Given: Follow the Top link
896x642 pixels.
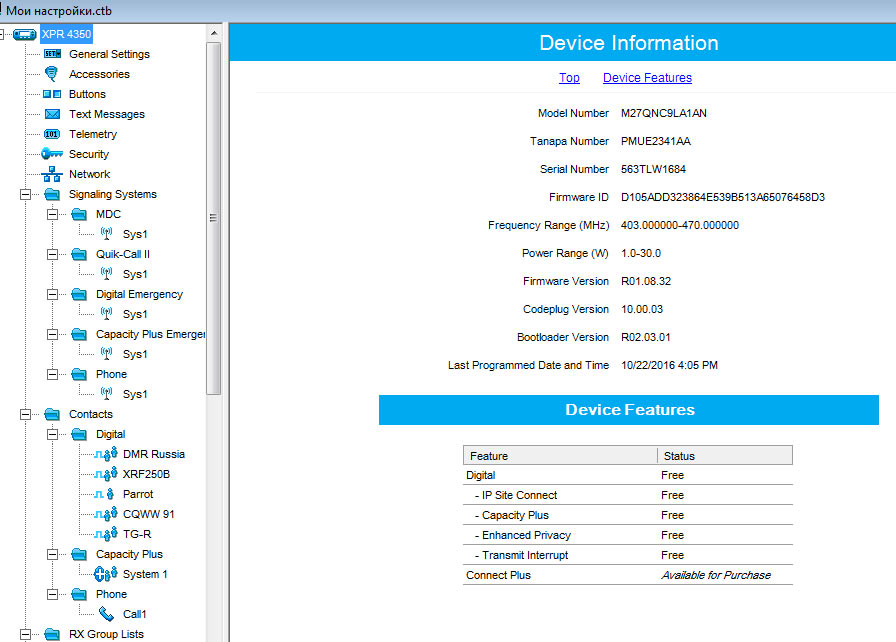Looking at the screenshot, I should click(569, 78).
